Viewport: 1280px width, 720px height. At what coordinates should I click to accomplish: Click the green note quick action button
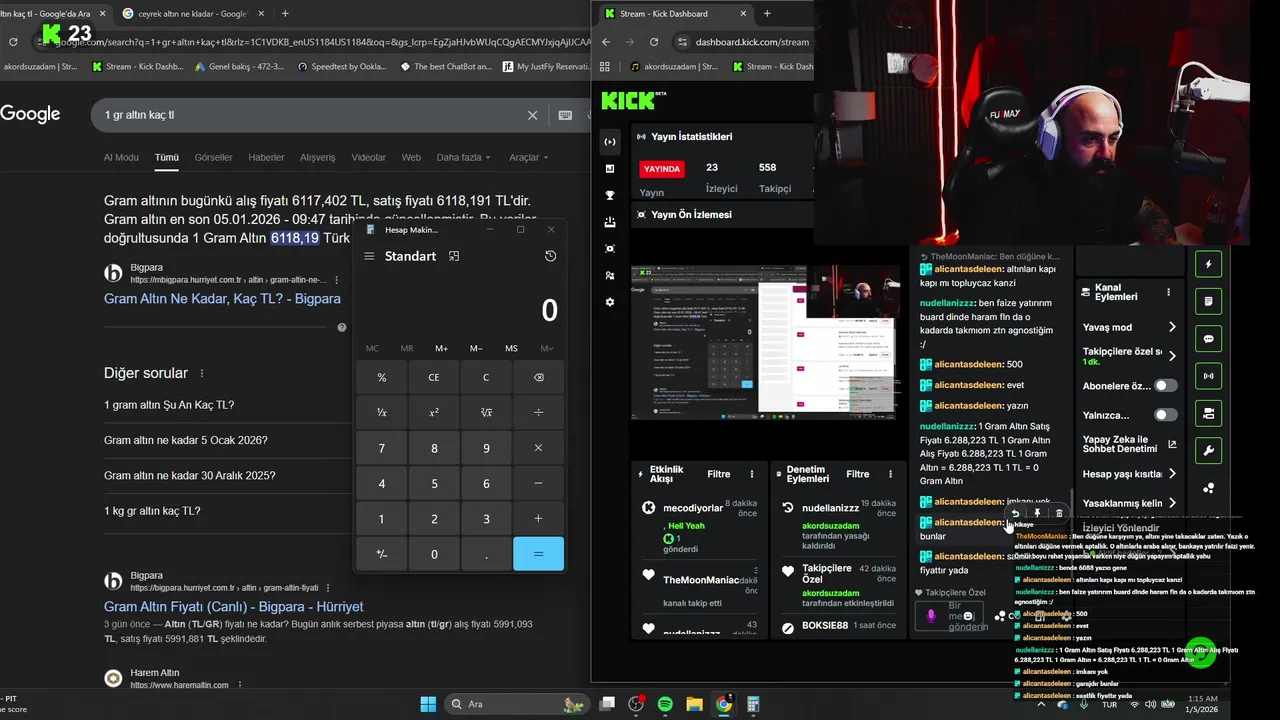1208,301
